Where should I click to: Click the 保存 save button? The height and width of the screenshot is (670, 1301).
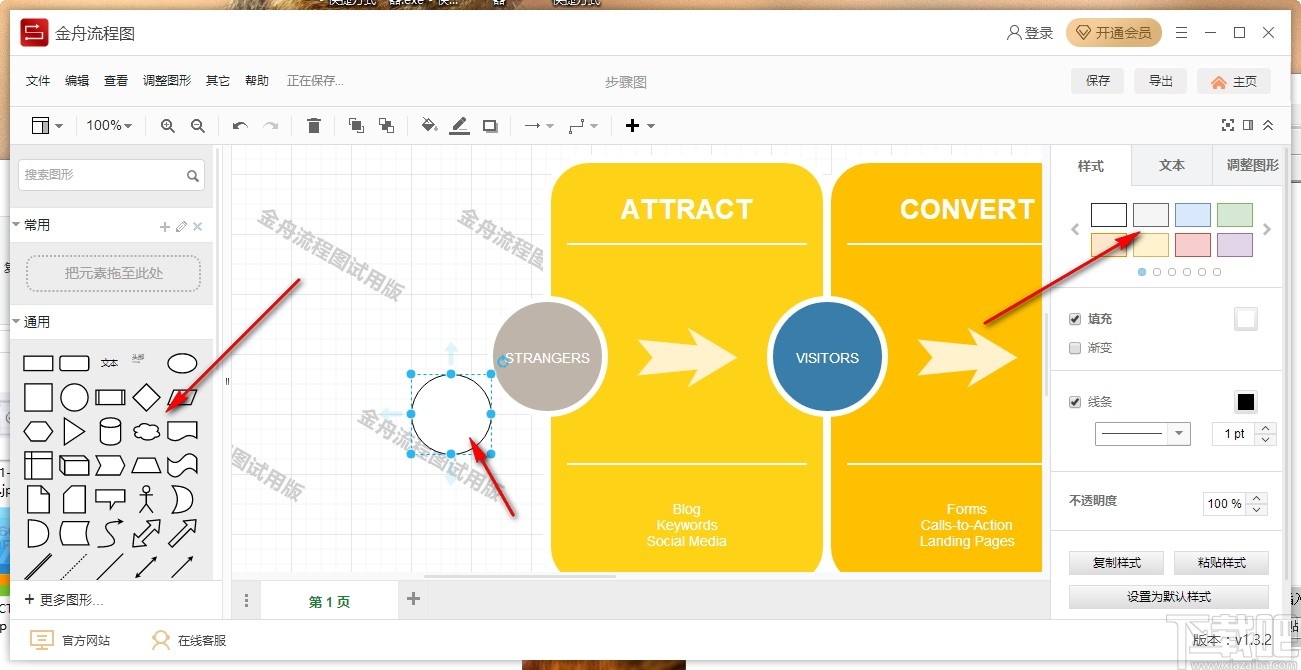[x=1098, y=81]
